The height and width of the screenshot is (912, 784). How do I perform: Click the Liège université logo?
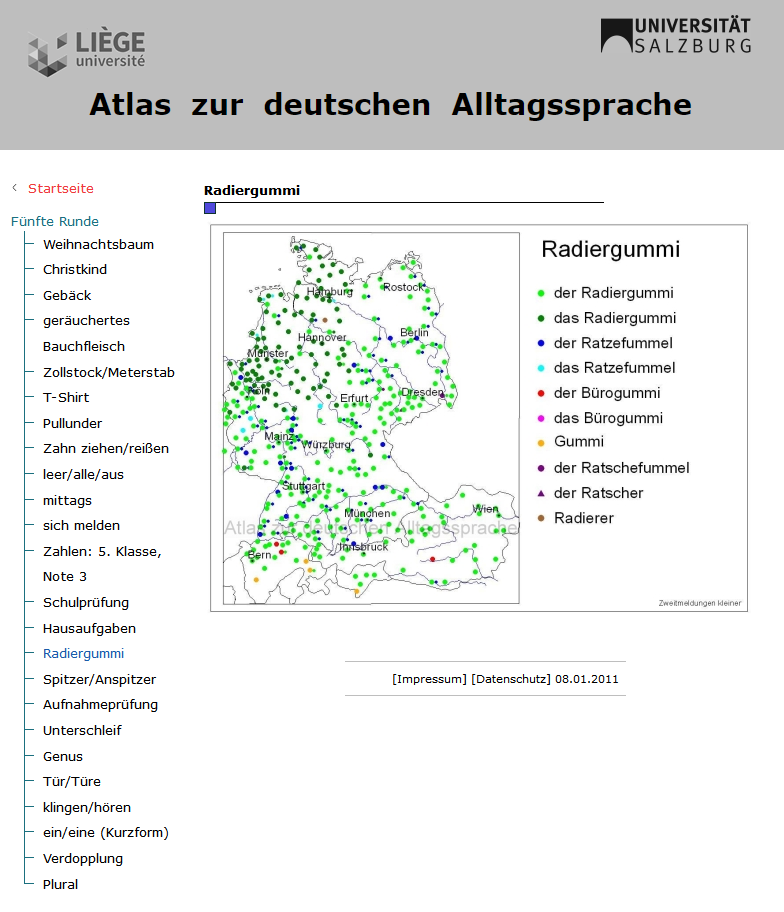[x=87, y=51]
